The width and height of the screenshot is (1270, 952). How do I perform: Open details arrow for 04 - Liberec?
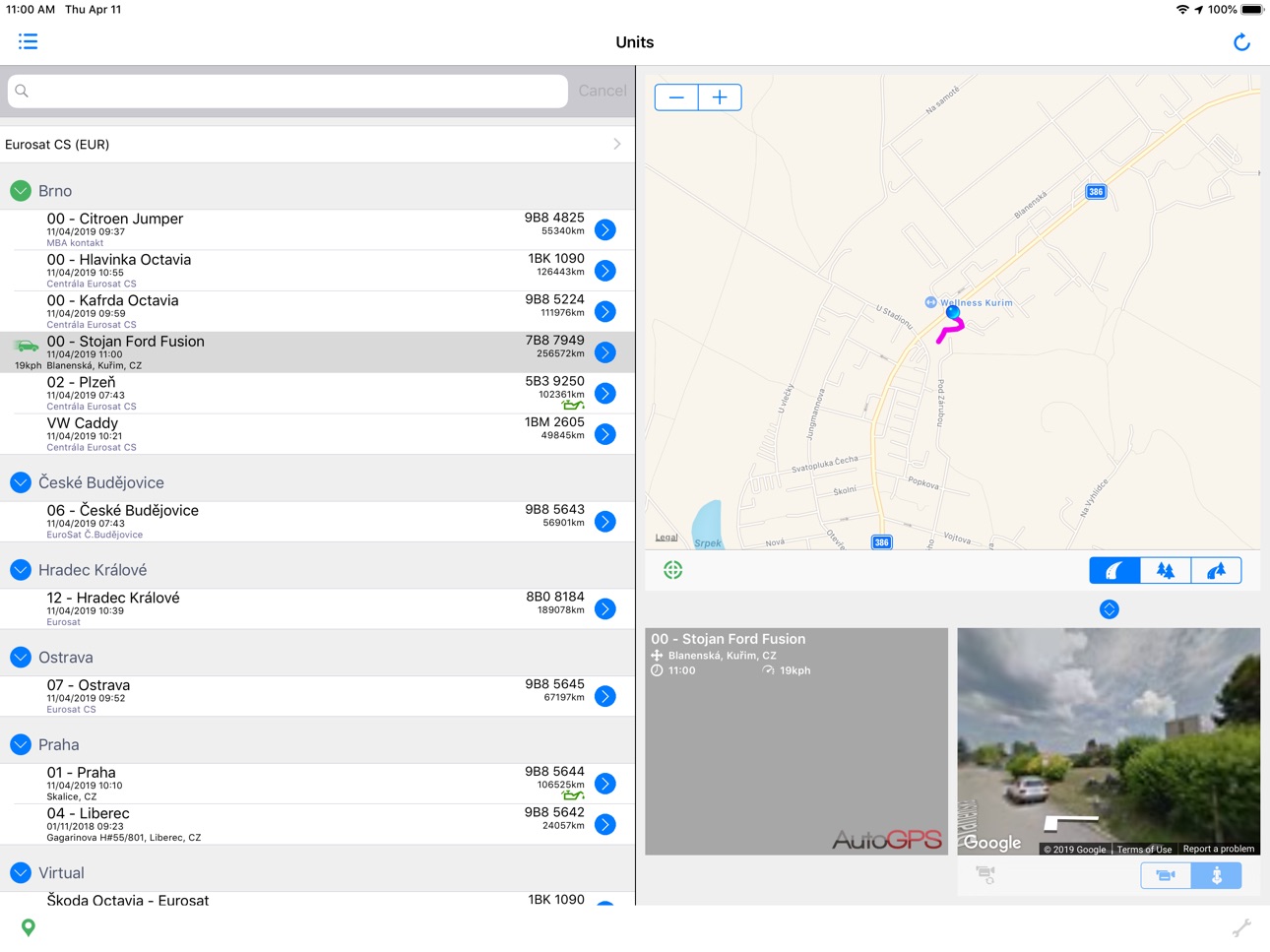coord(605,824)
